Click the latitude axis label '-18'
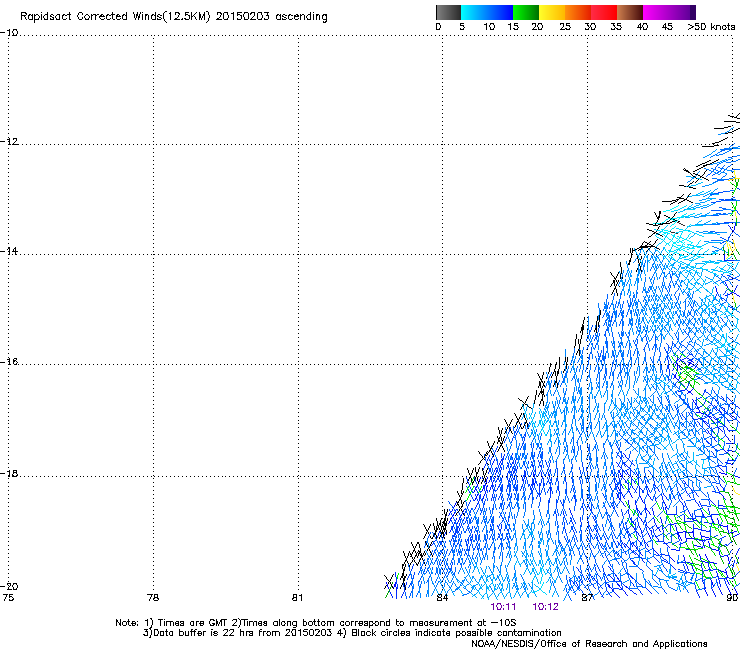This screenshot has height=650, width=740. [x=9, y=473]
